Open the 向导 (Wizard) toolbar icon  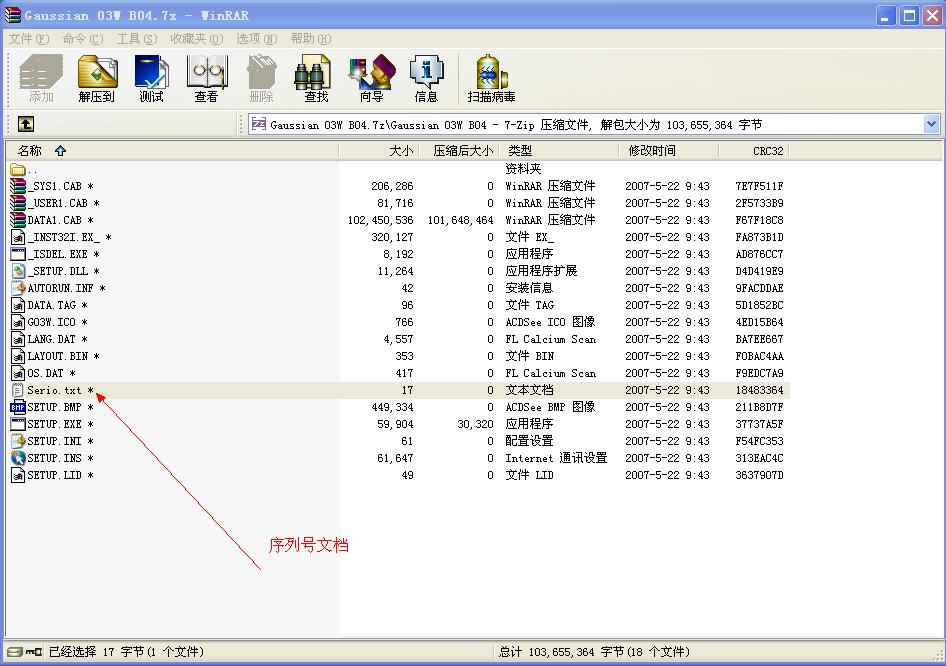click(372, 77)
